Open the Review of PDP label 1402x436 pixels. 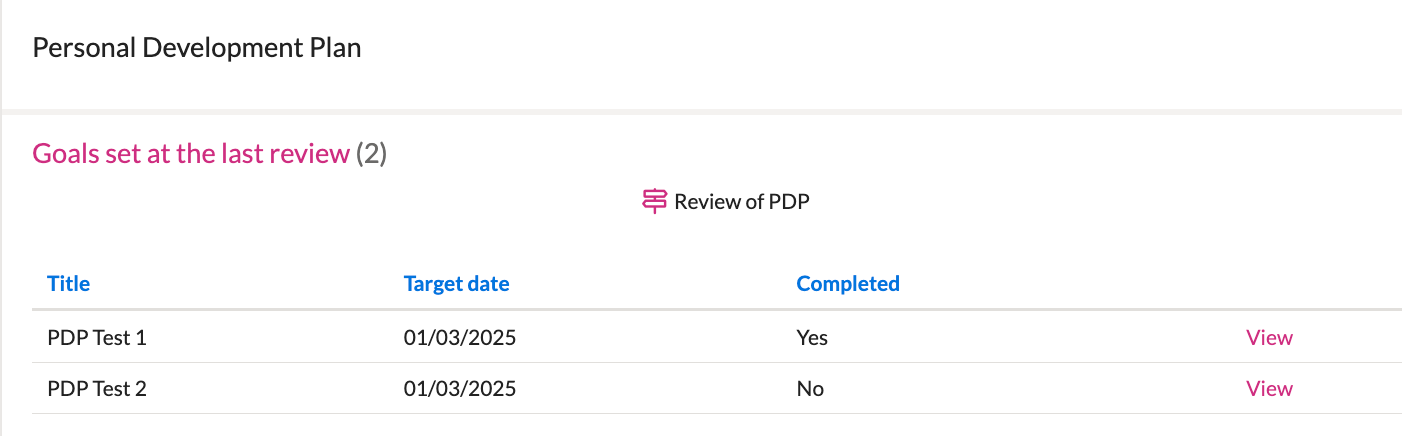742,201
